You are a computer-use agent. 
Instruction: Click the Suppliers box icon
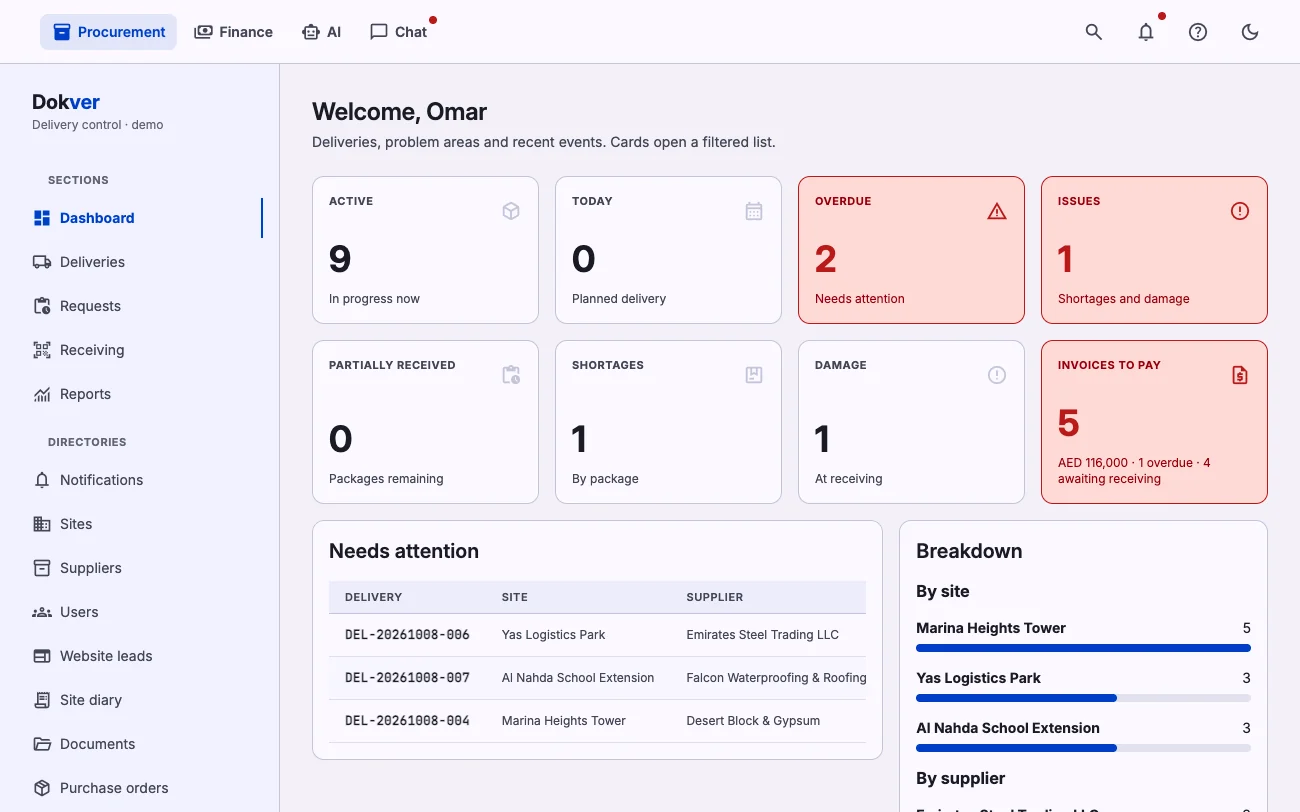pyautogui.click(x=42, y=568)
